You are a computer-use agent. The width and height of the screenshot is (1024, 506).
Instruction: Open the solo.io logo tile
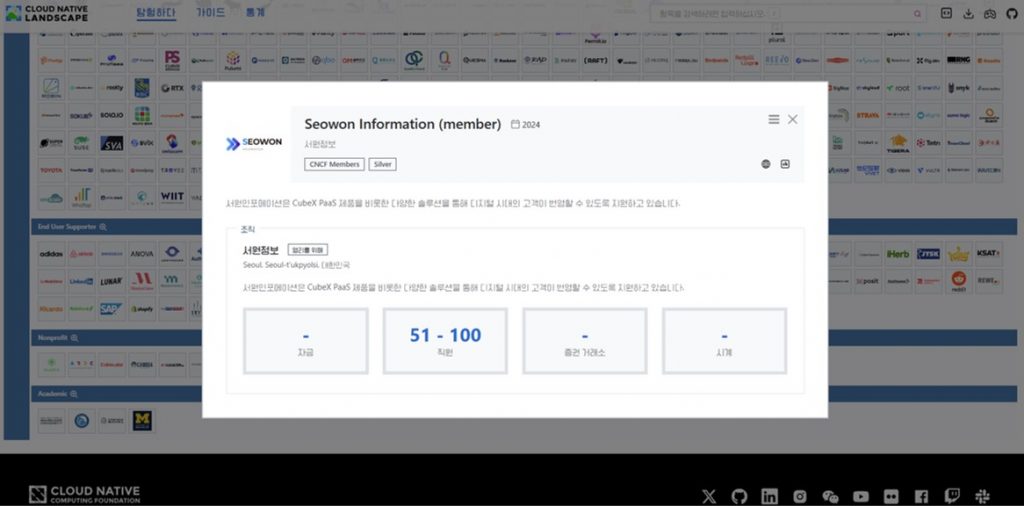pos(112,115)
